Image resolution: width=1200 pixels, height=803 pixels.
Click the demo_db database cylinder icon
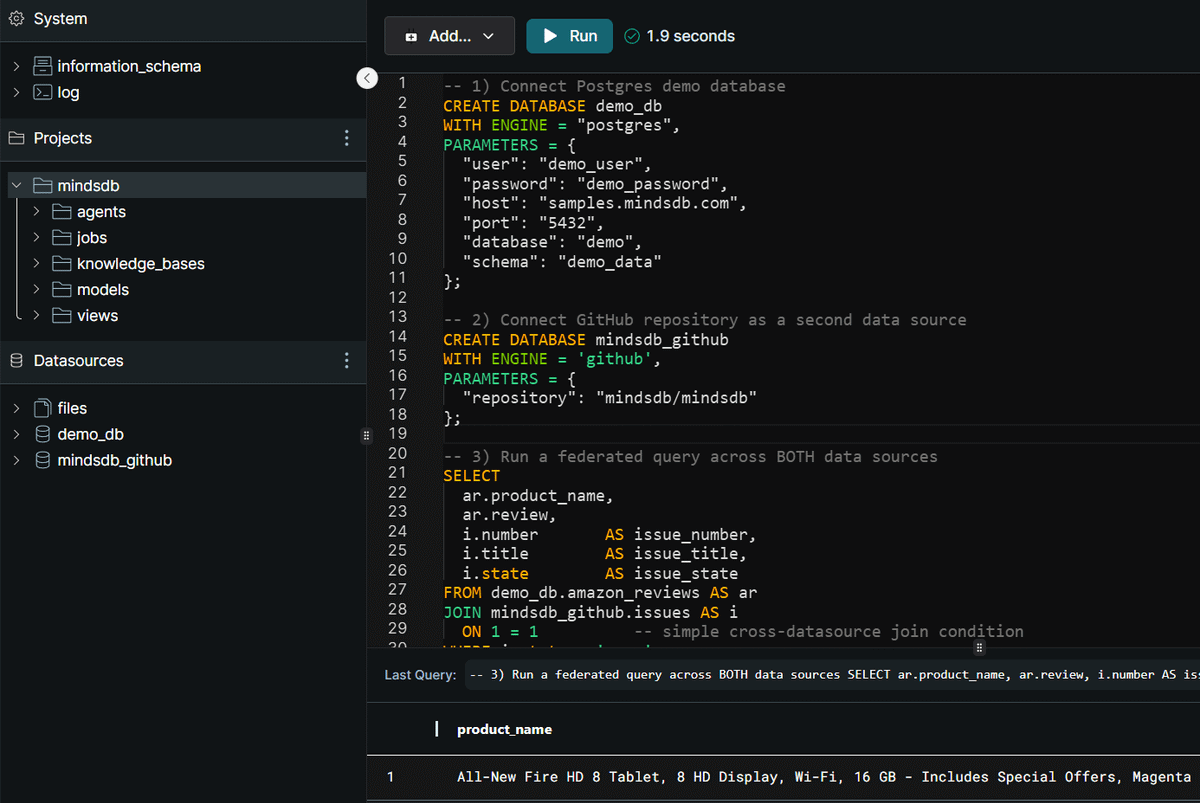click(x=42, y=434)
